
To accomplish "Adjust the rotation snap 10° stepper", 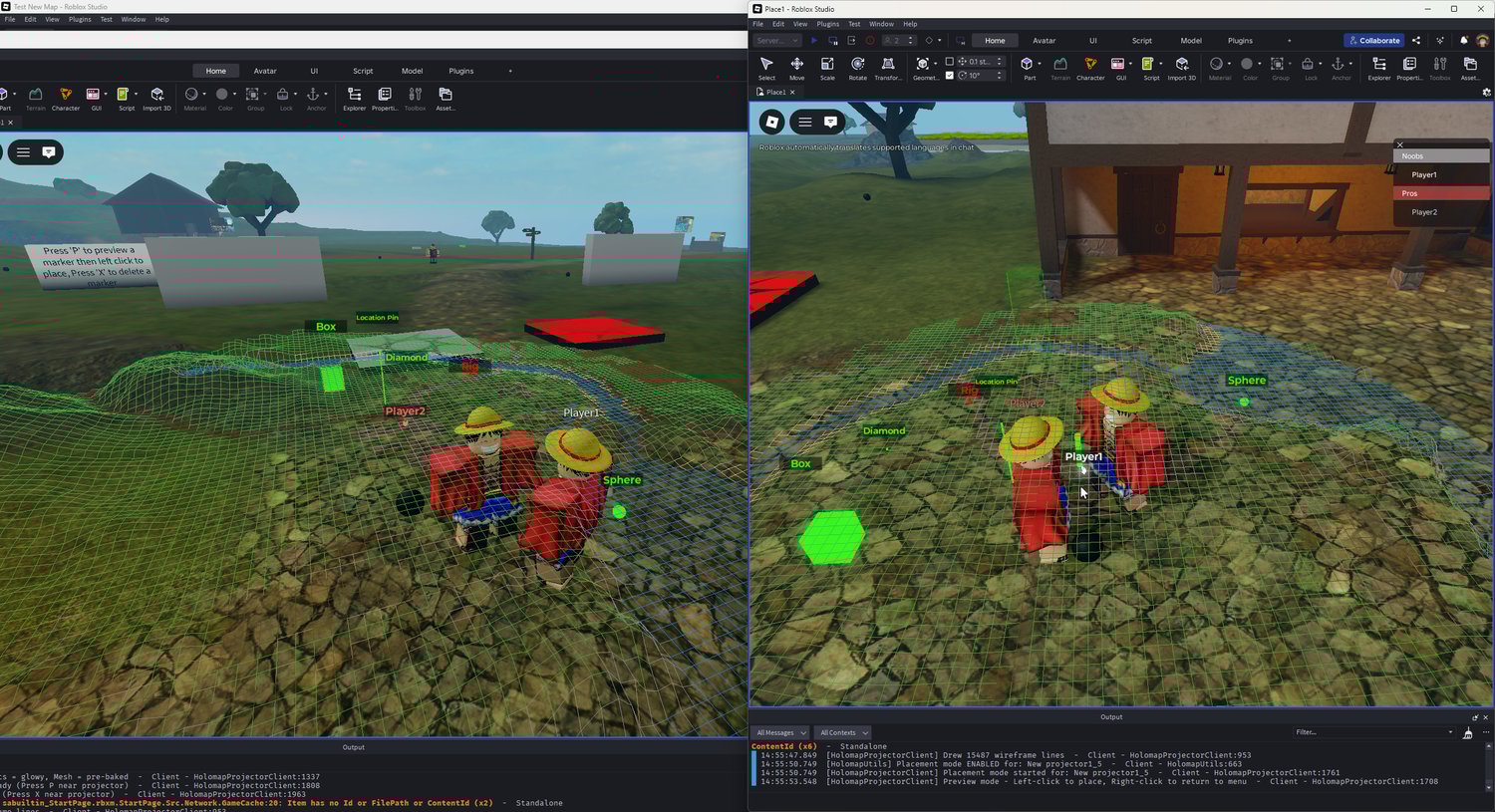I will 1000,75.
